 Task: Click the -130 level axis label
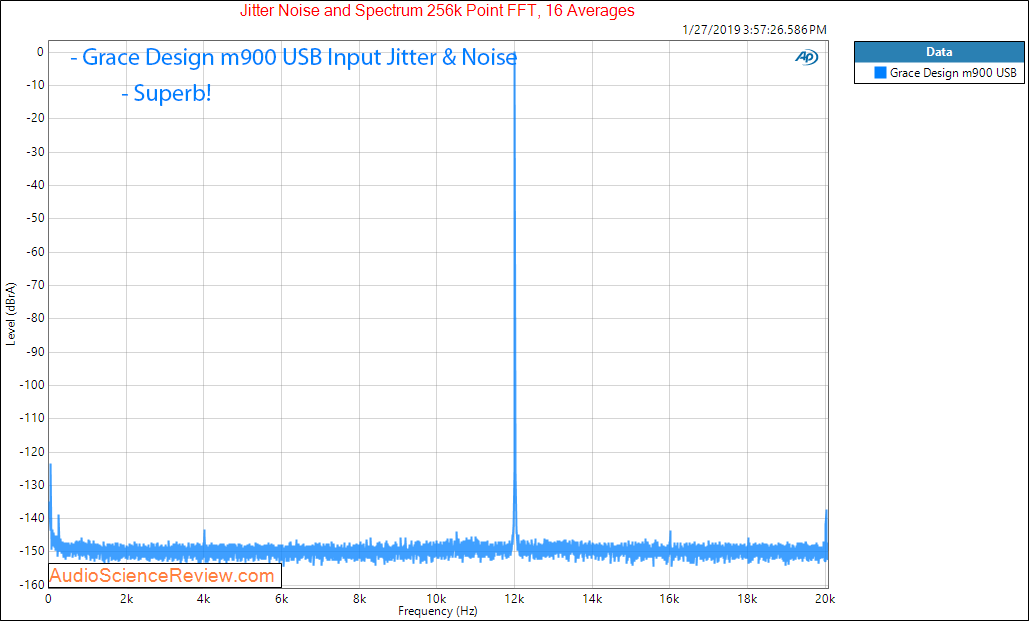tap(33, 484)
